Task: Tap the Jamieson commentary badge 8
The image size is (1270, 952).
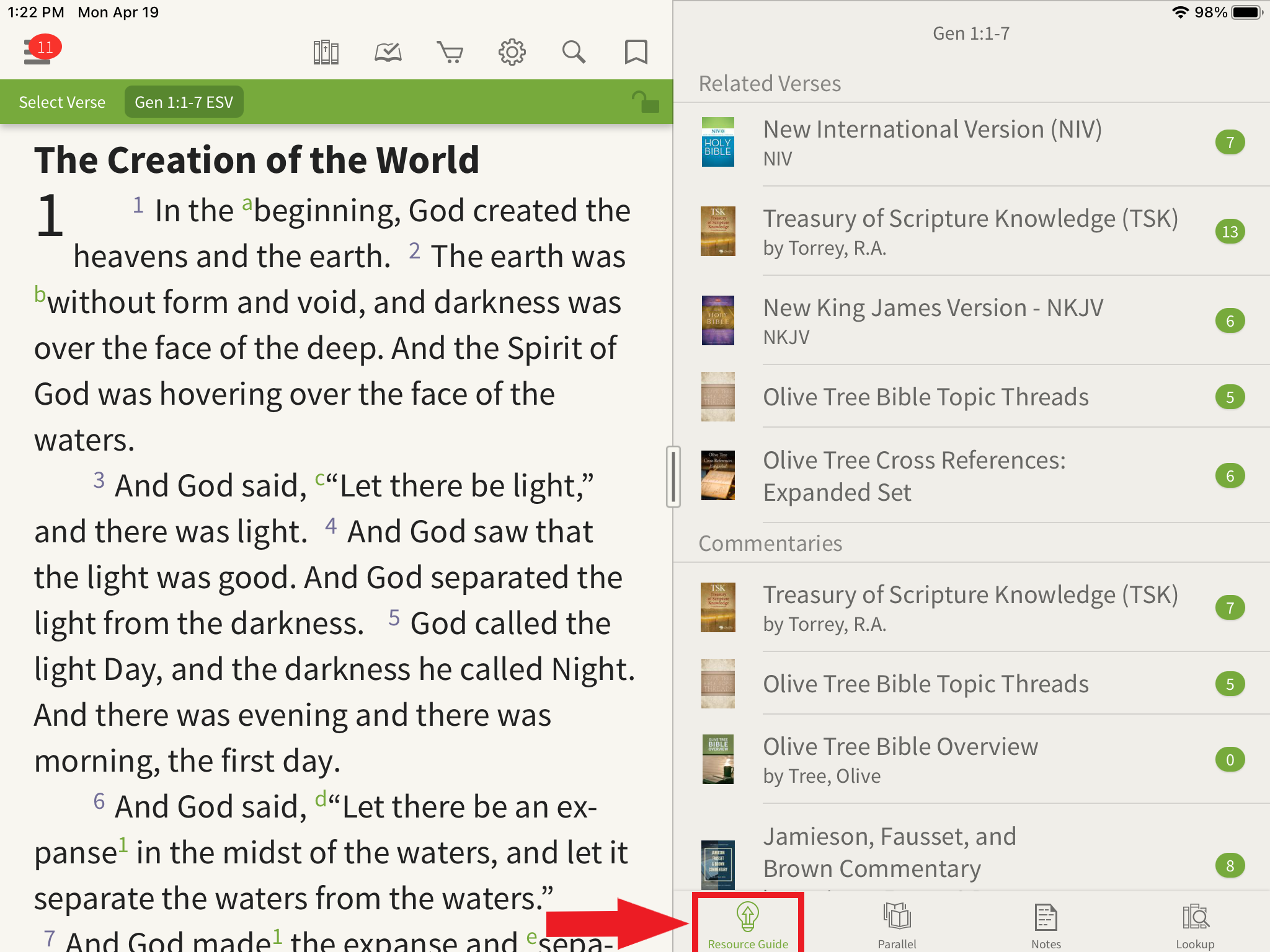Action: coord(1230,866)
